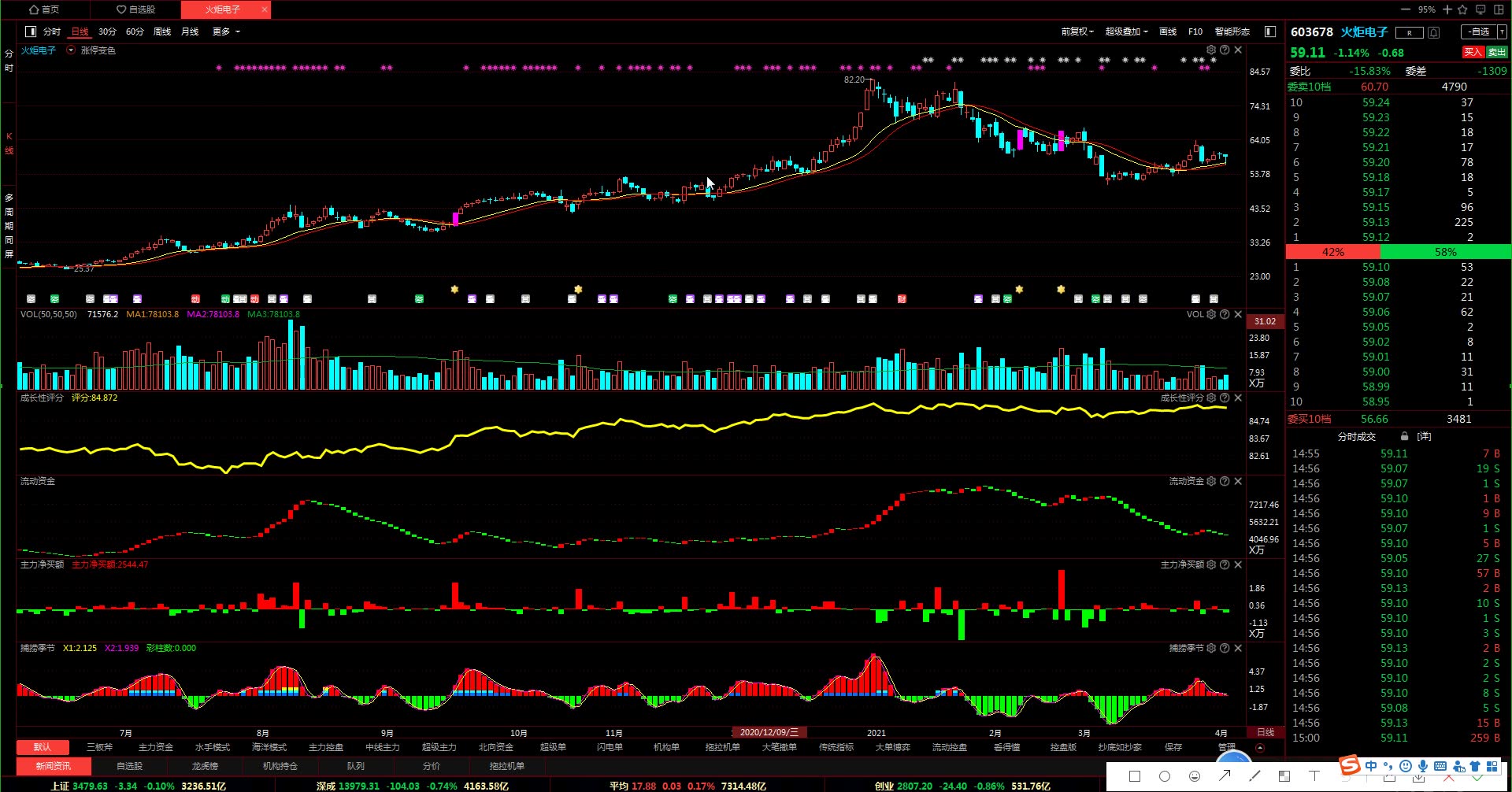The image size is (1512, 792).
Task: Open the 龙虎榜 bottom tab
Action: (205, 766)
